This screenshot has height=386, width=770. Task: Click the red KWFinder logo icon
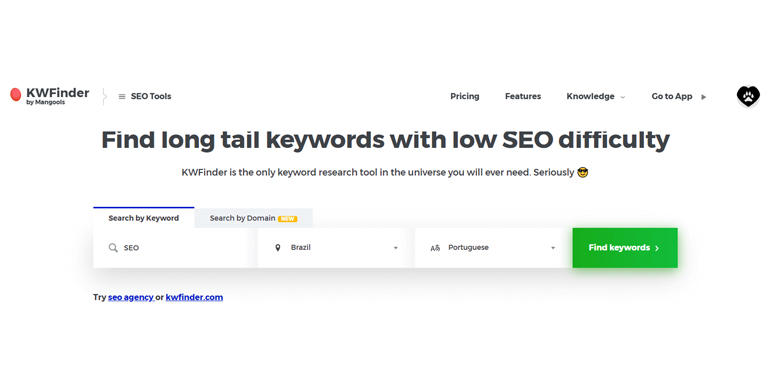pos(16,94)
